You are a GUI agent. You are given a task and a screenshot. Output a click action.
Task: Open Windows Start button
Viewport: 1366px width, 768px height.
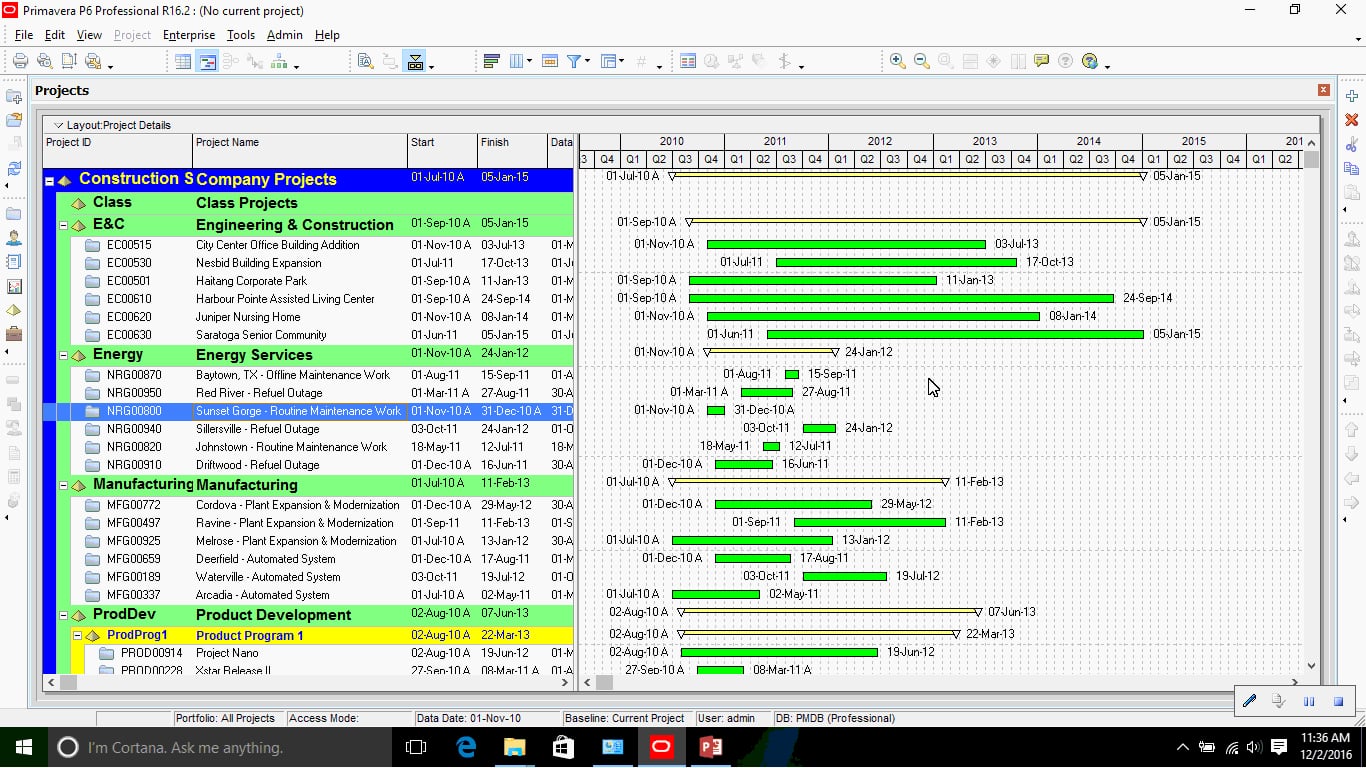click(23, 747)
